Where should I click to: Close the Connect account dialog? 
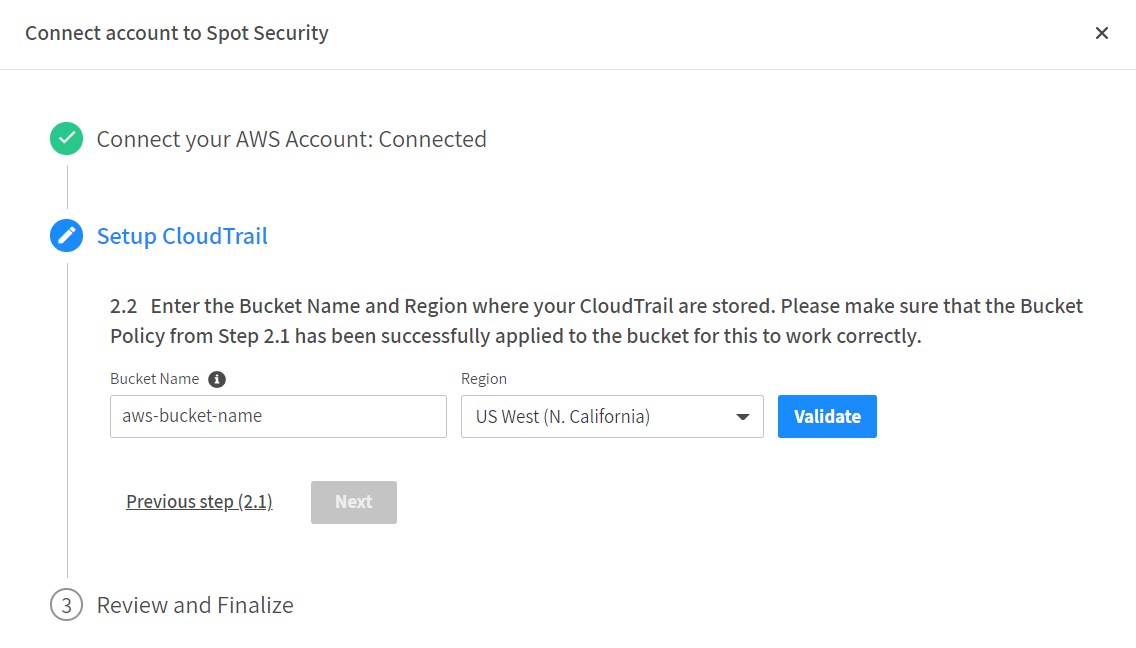tap(1102, 33)
